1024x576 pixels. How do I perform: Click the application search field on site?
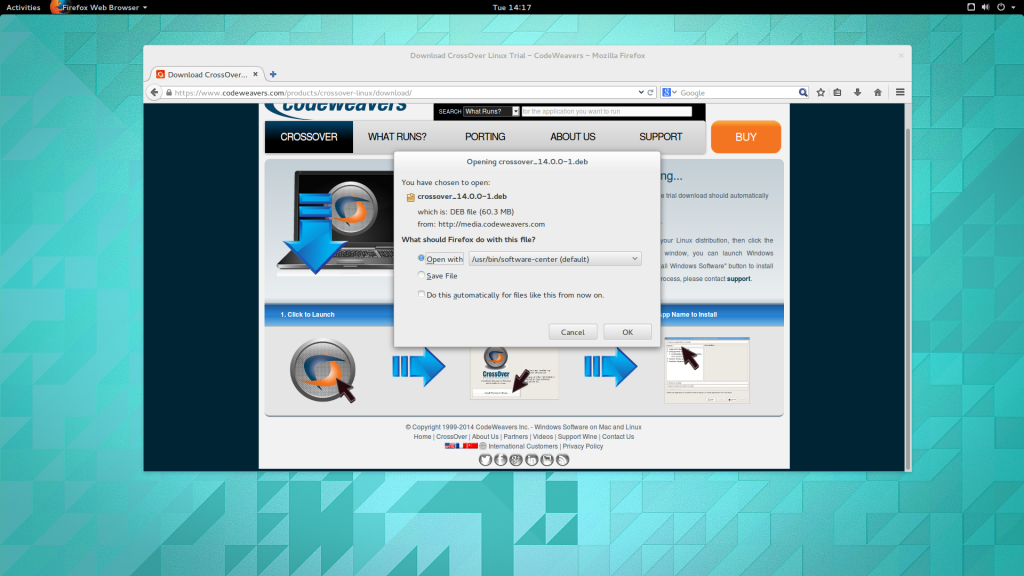[x=607, y=111]
